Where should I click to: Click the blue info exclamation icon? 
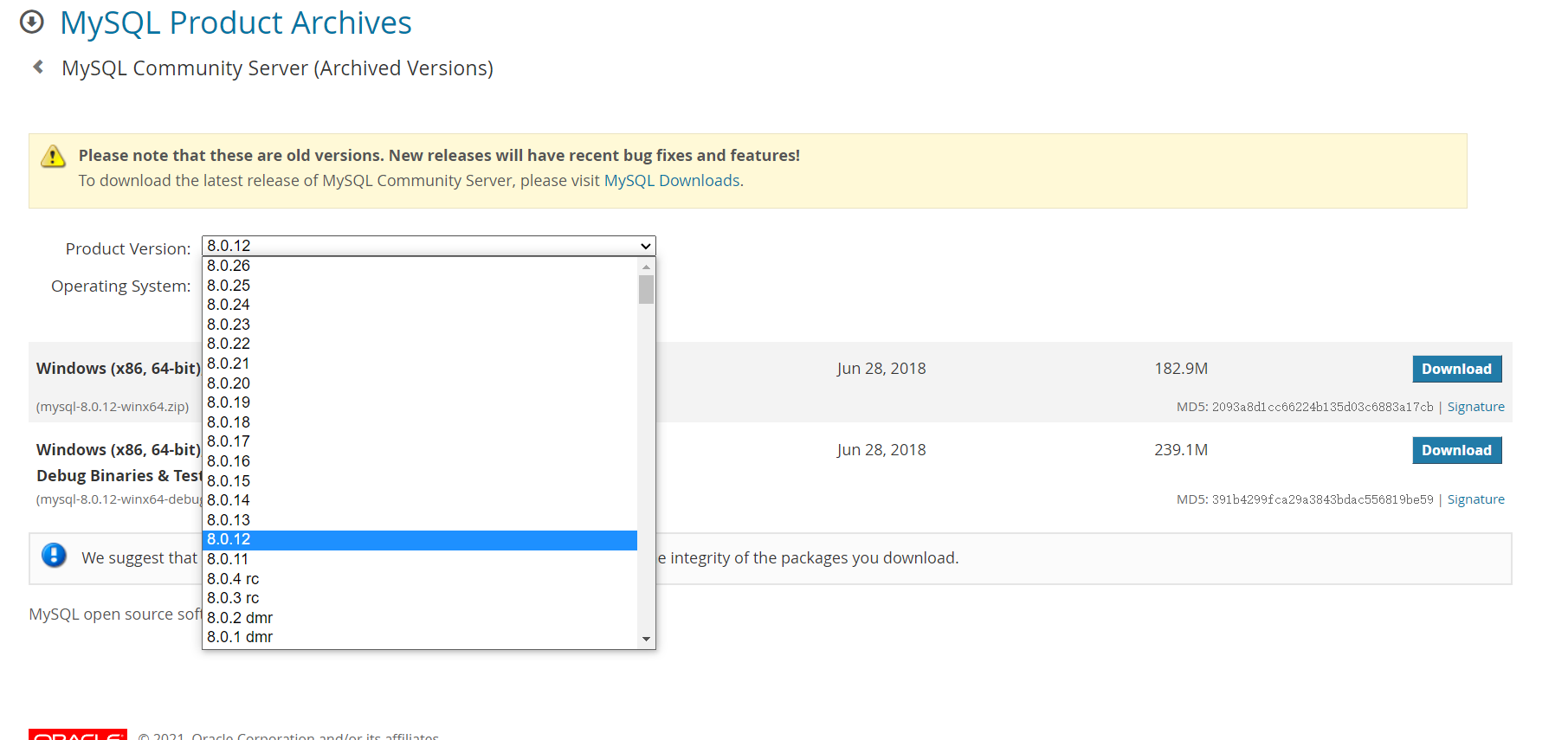click(54, 555)
